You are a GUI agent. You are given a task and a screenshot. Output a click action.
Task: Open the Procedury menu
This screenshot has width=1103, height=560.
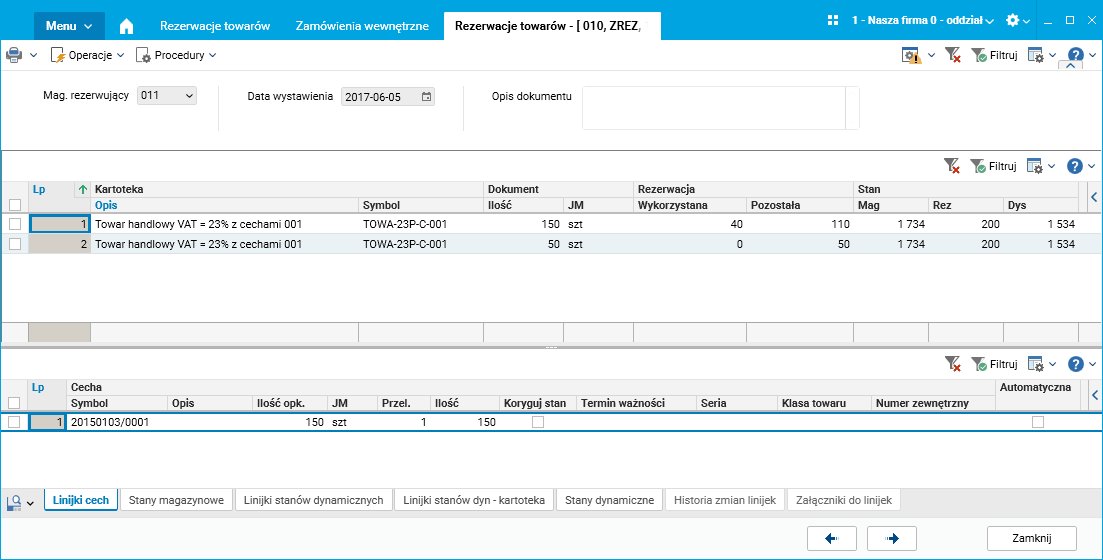click(x=176, y=55)
